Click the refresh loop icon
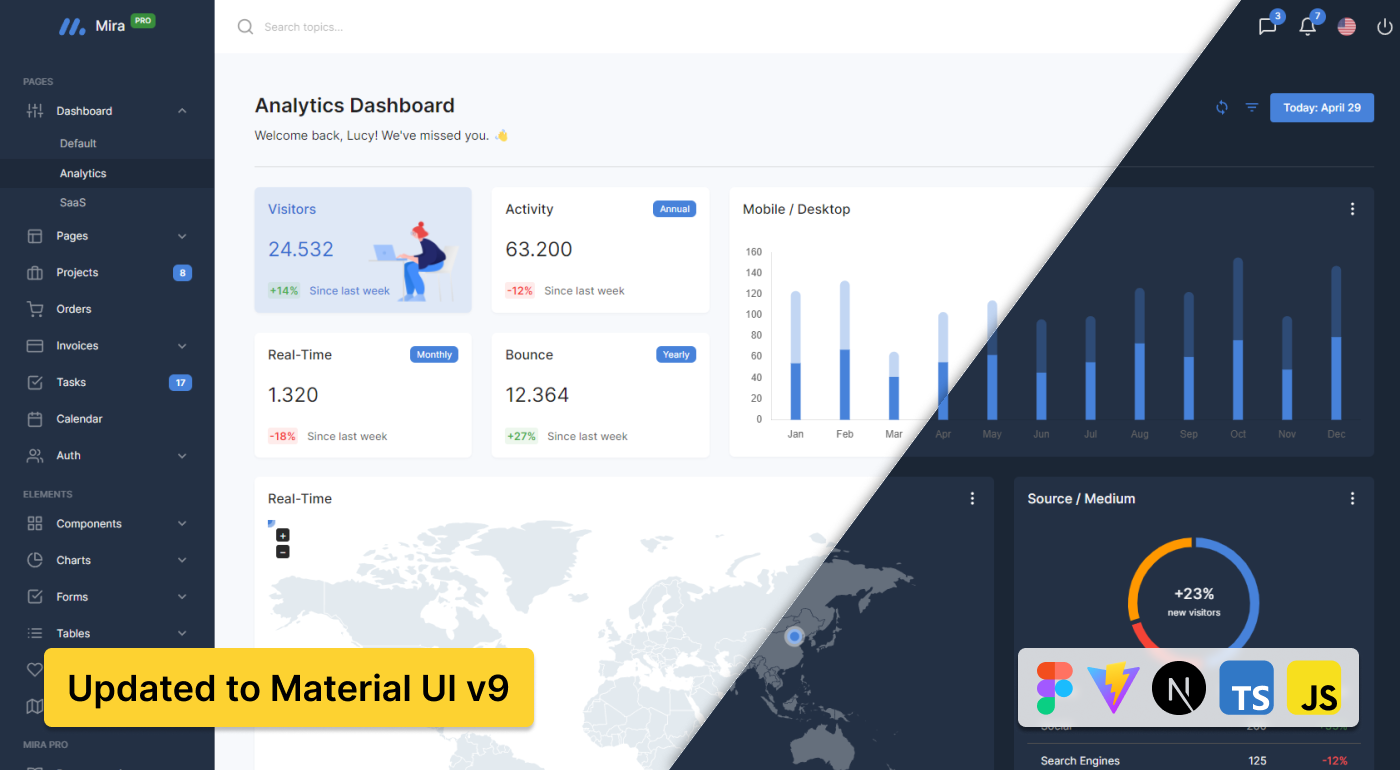The height and width of the screenshot is (770, 1400). pos(1222,107)
